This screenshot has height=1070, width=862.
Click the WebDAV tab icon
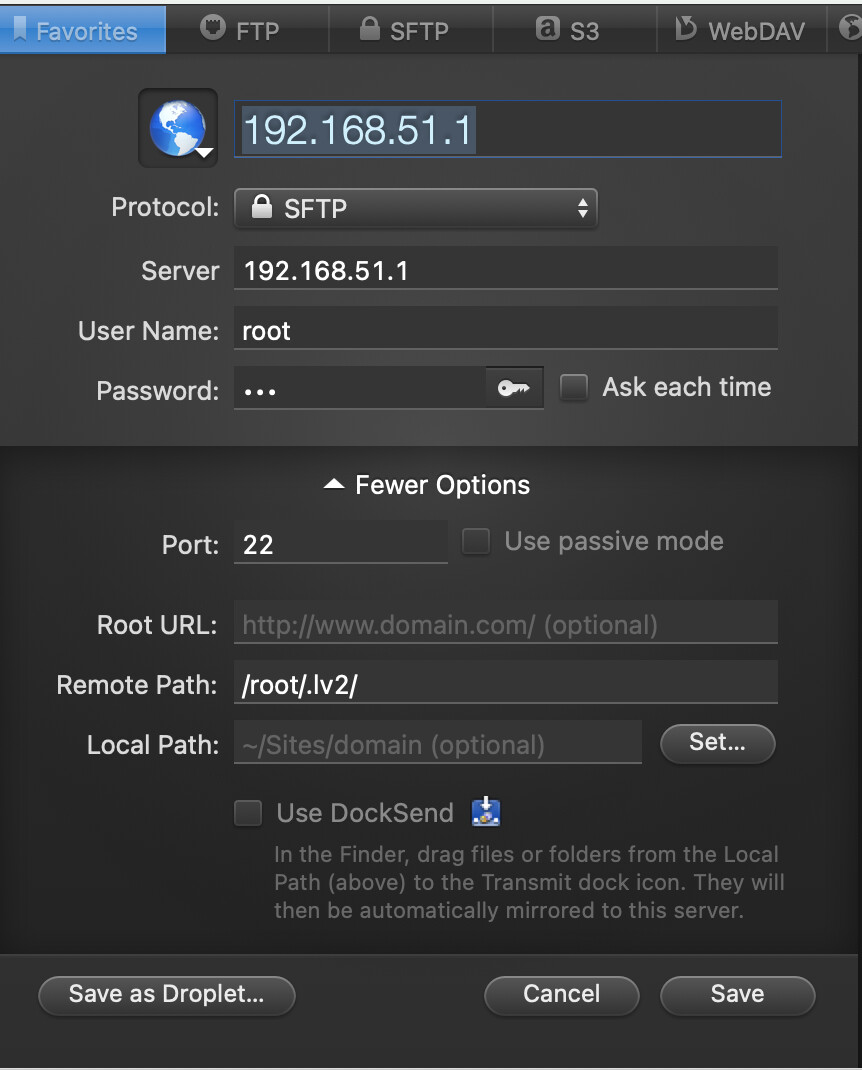pyautogui.click(x=686, y=29)
